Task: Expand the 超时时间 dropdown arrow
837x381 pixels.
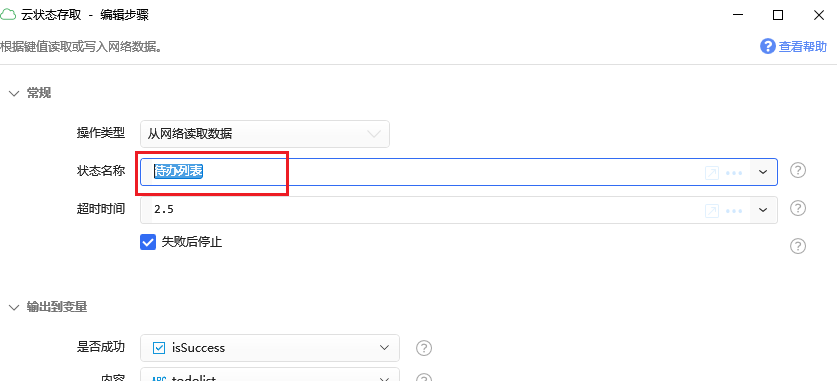Action: (x=764, y=210)
